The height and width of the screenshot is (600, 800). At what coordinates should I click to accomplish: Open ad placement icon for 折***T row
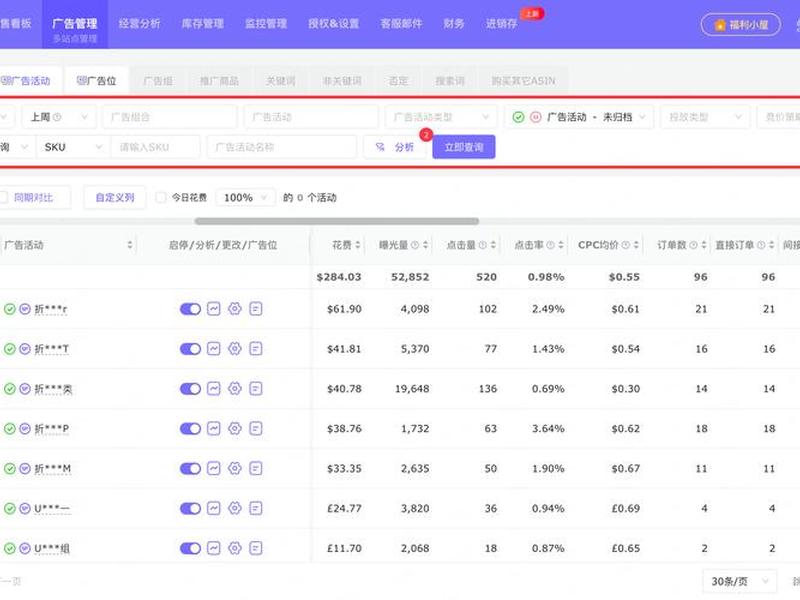(256, 348)
